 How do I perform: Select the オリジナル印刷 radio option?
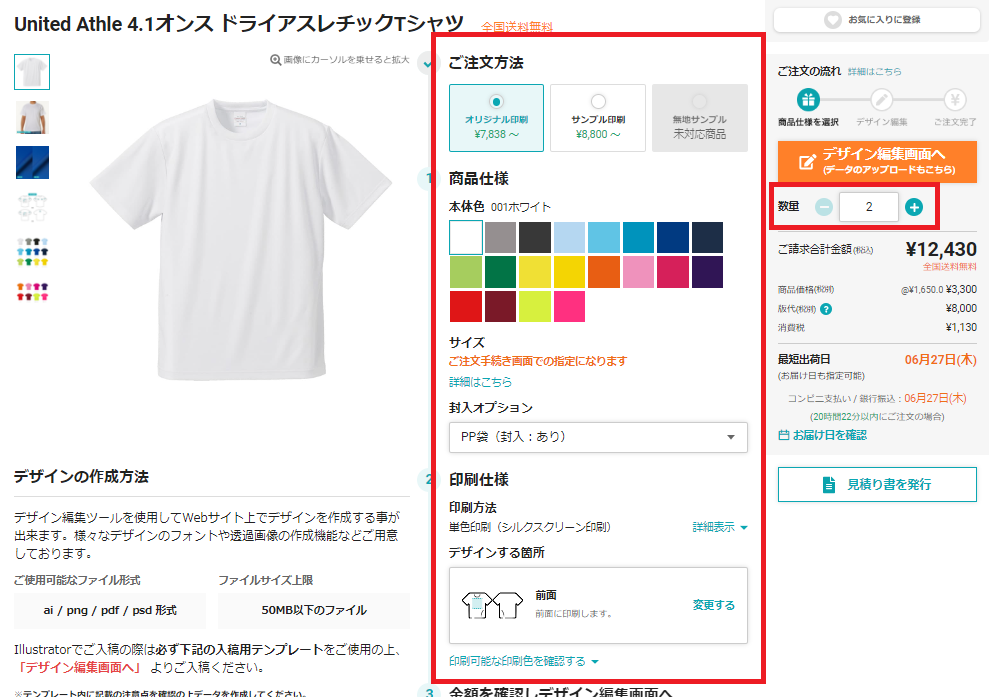pos(496,102)
